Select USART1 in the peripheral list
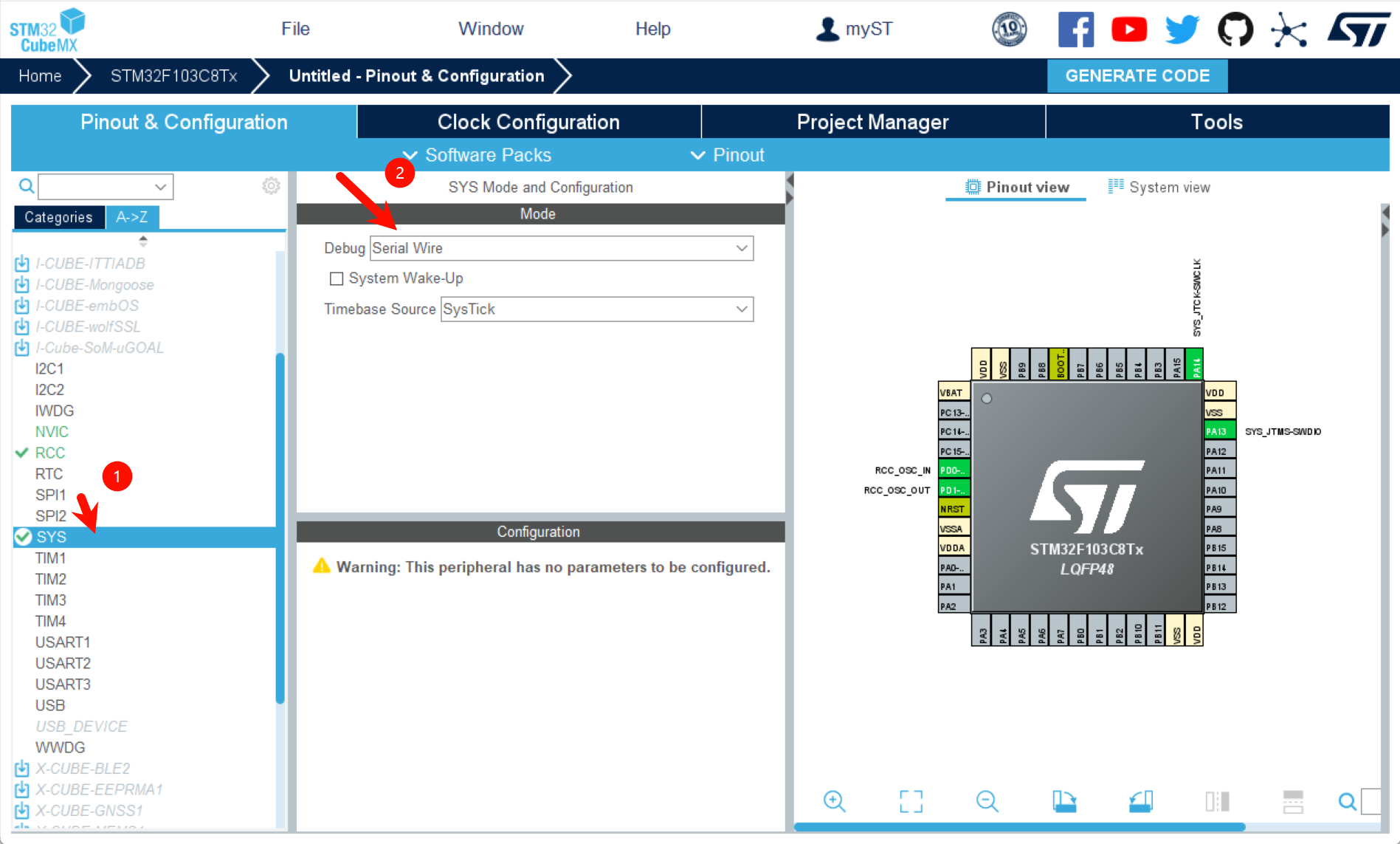 pyautogui.click(x=63, y=642)
